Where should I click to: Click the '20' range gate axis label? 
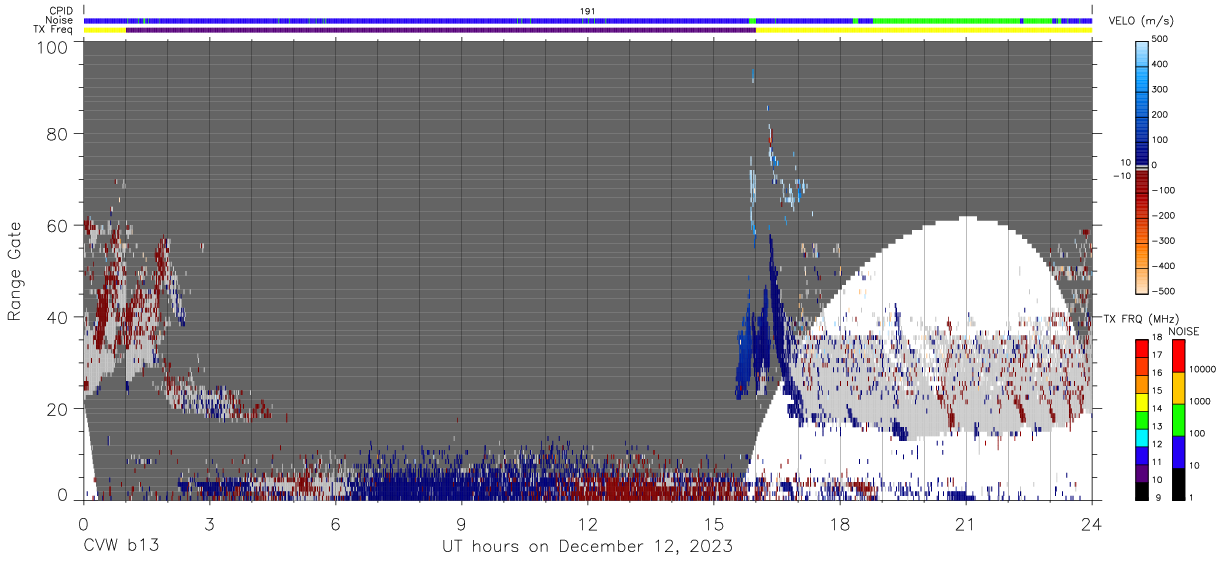[x=57, y=408]
